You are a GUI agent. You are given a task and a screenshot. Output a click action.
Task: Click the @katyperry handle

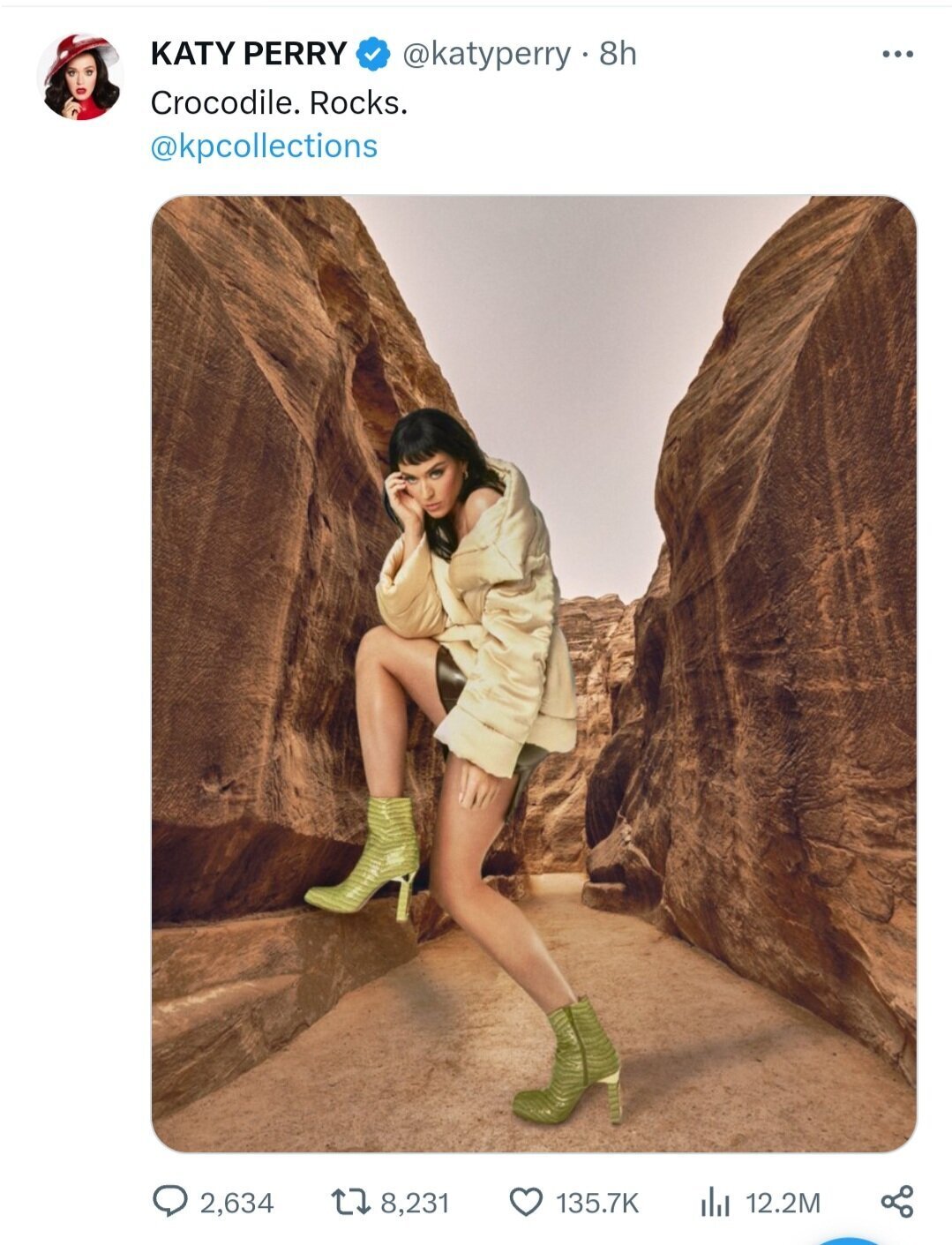click(x=487, y=55)
